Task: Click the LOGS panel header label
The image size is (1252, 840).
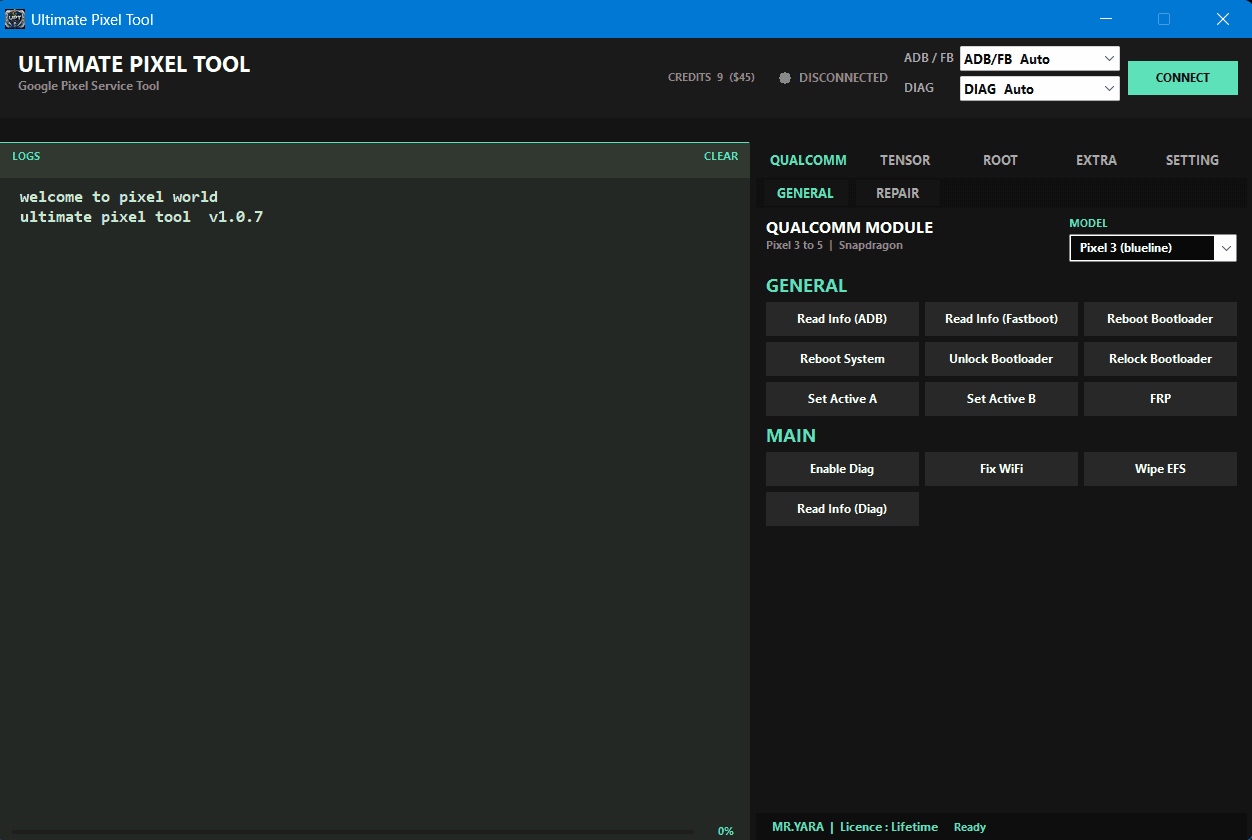Action: 26,156
